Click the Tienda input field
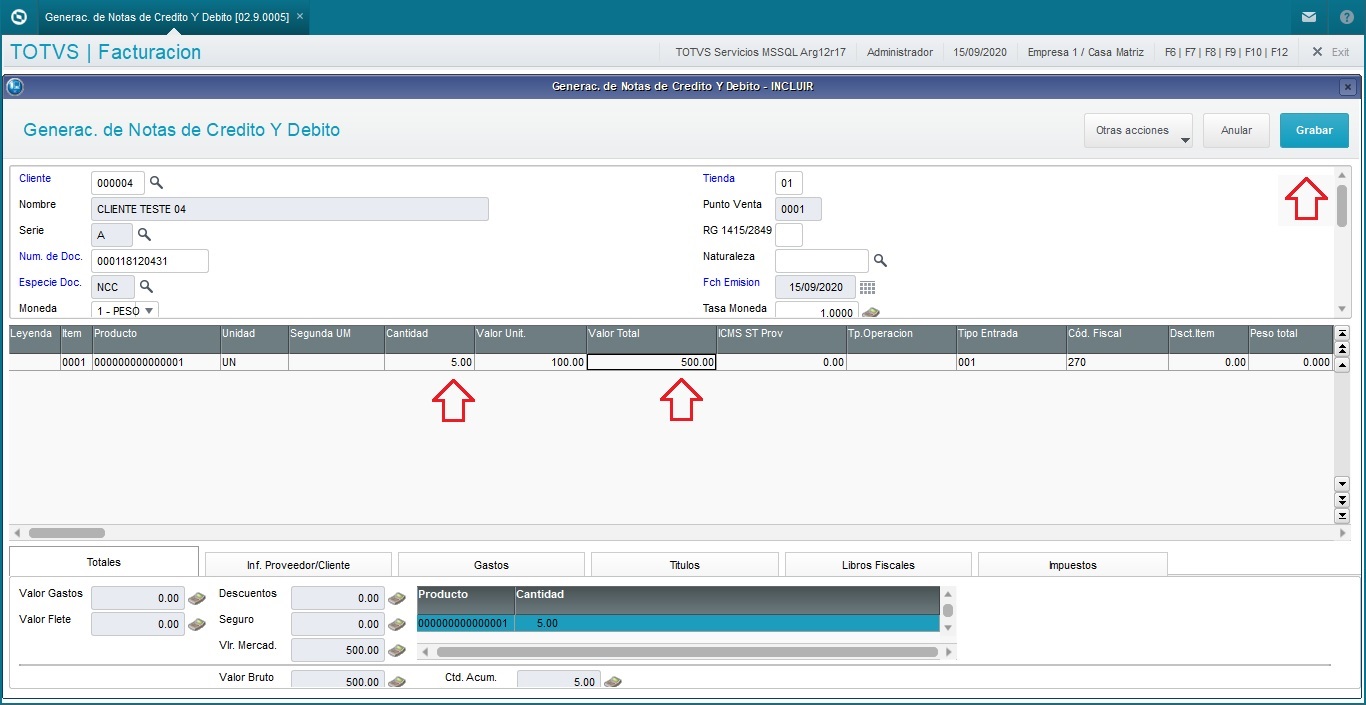Screen dimensions: 1366x705 coord(789,183)
